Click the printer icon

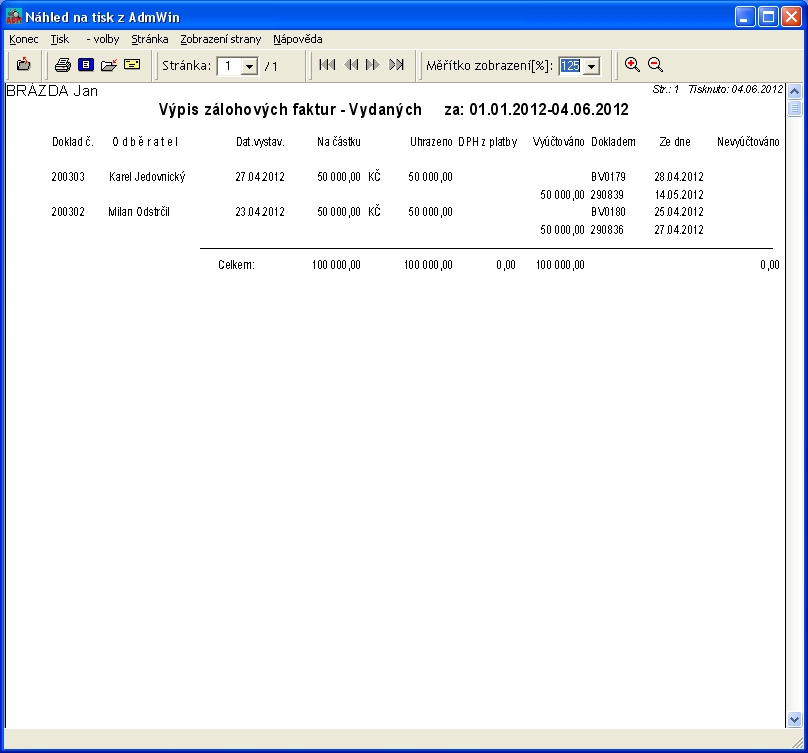click(63, 65)
